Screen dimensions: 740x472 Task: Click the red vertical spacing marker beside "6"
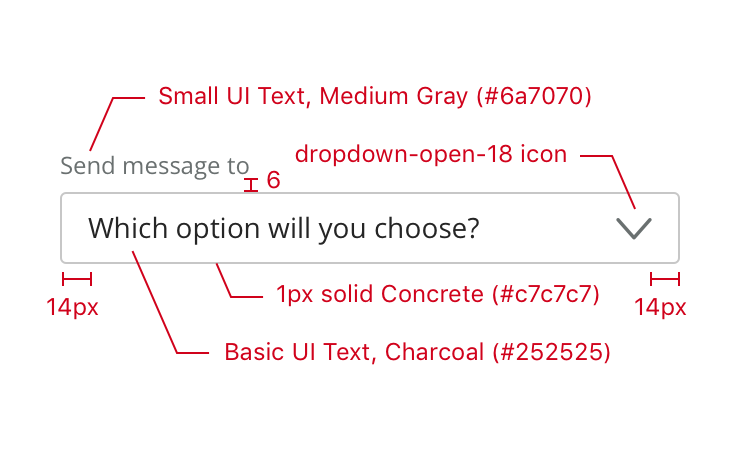click(x=251, y=184)
